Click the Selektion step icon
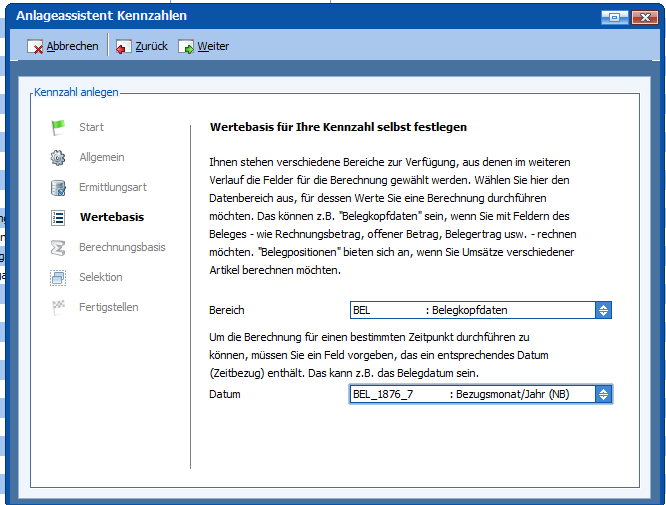666x505 pixels. click(x=58, y=277)
